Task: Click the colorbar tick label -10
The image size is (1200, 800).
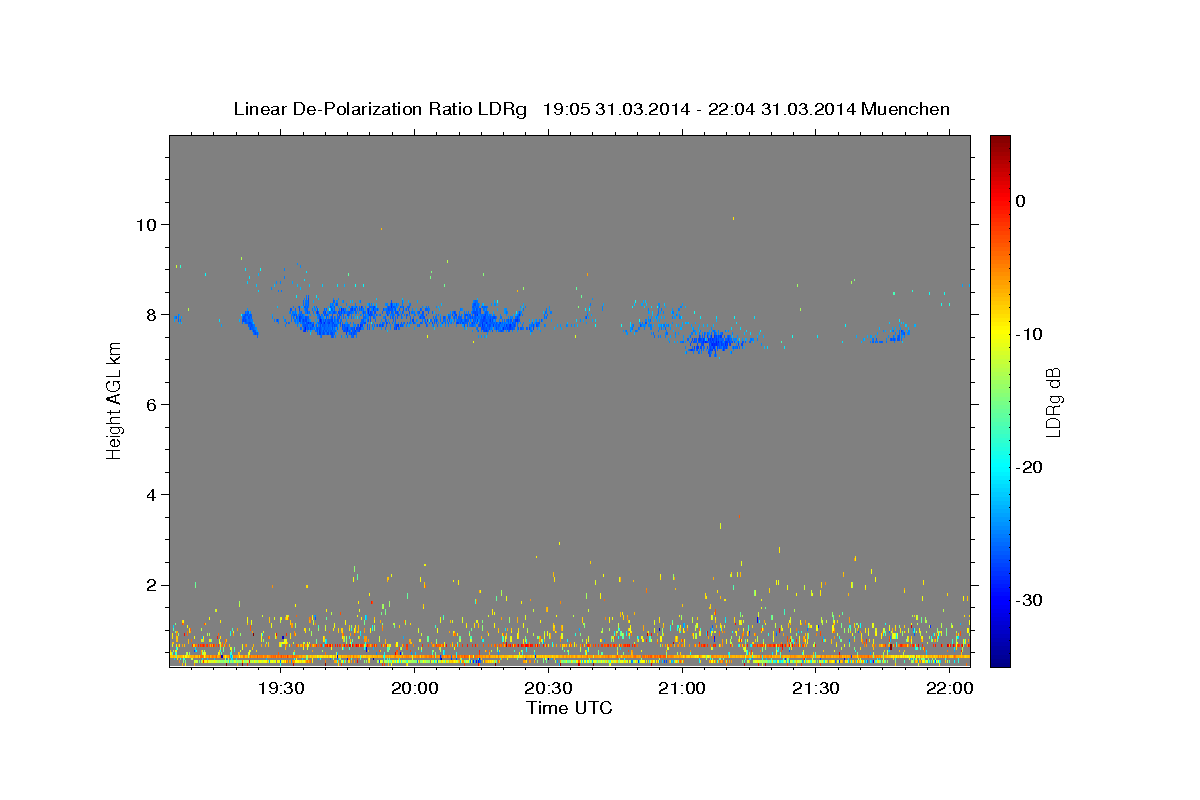Action: [1029, 334]
